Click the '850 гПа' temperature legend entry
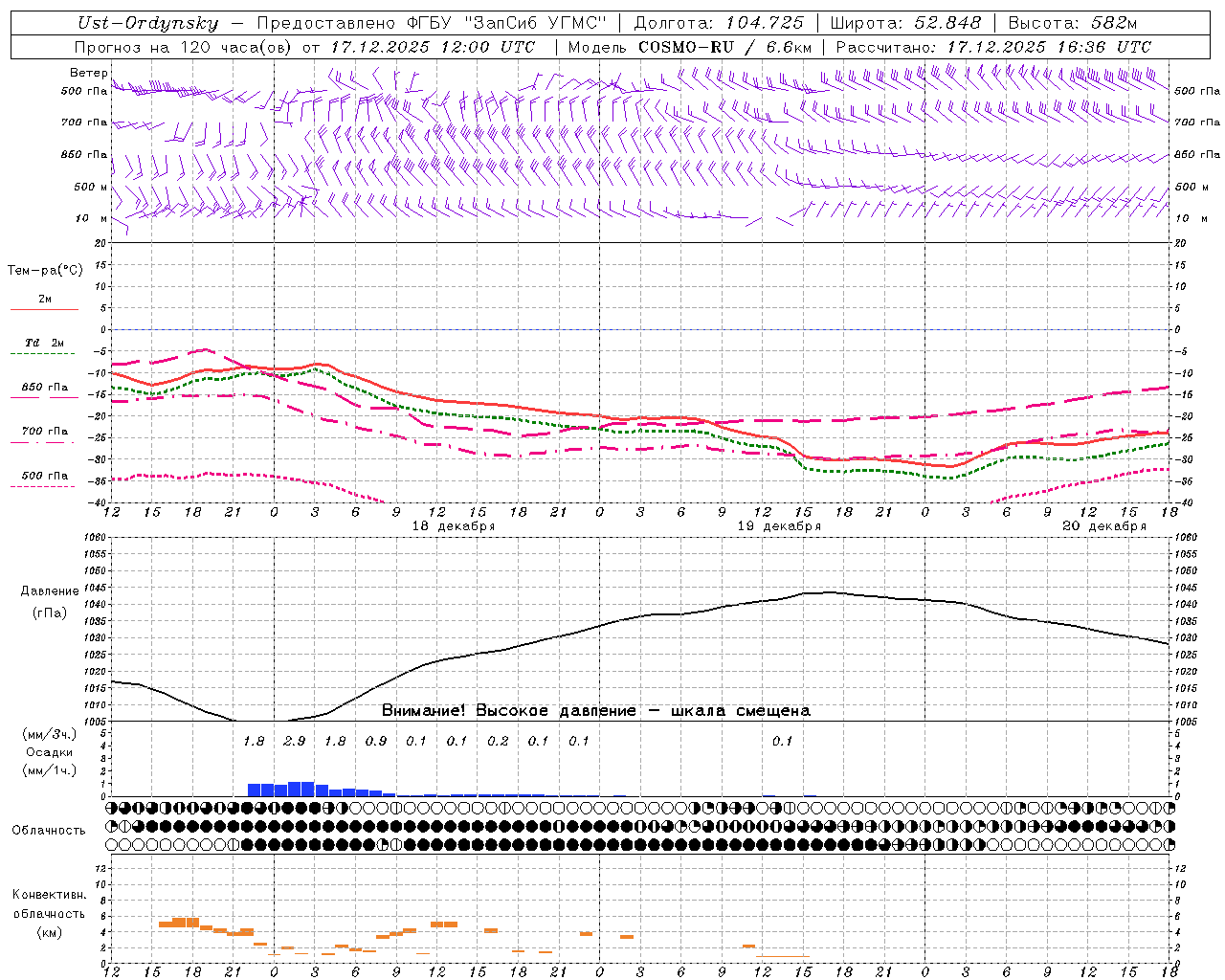 click(45, 388)
